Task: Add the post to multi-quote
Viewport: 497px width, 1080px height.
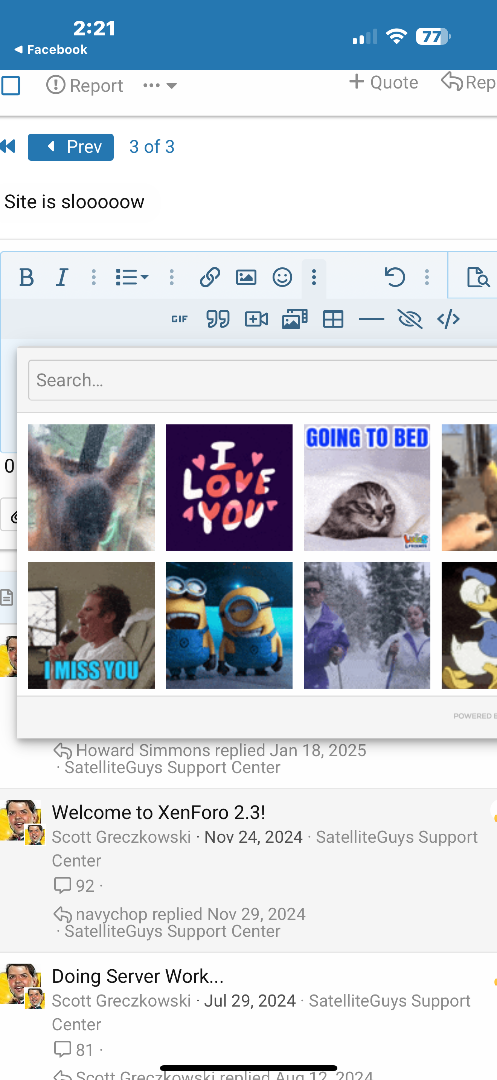Action: tap(383, 83)
